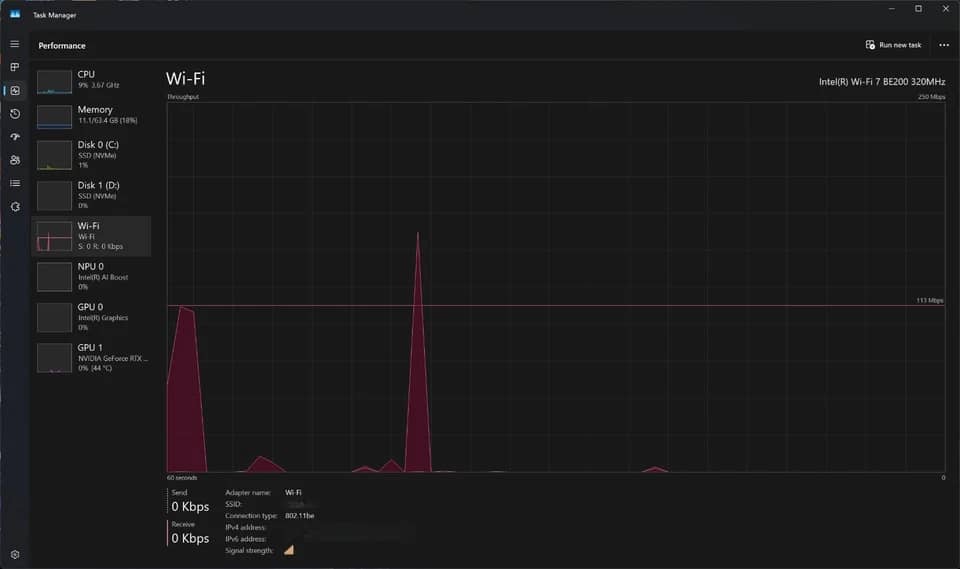Open Task Manager settings gear
Viewport: 960px width, 569px height.
15,554
